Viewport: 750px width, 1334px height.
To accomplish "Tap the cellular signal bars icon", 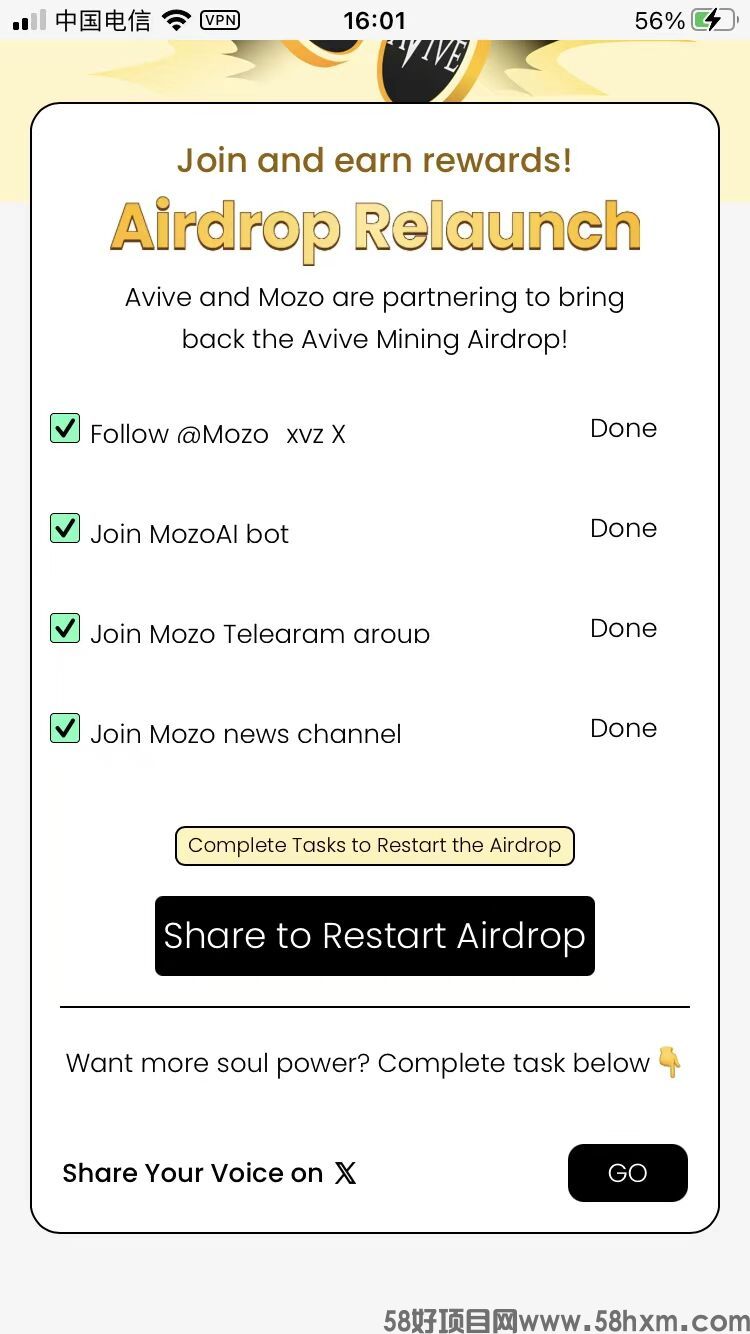I will (29, 20).
